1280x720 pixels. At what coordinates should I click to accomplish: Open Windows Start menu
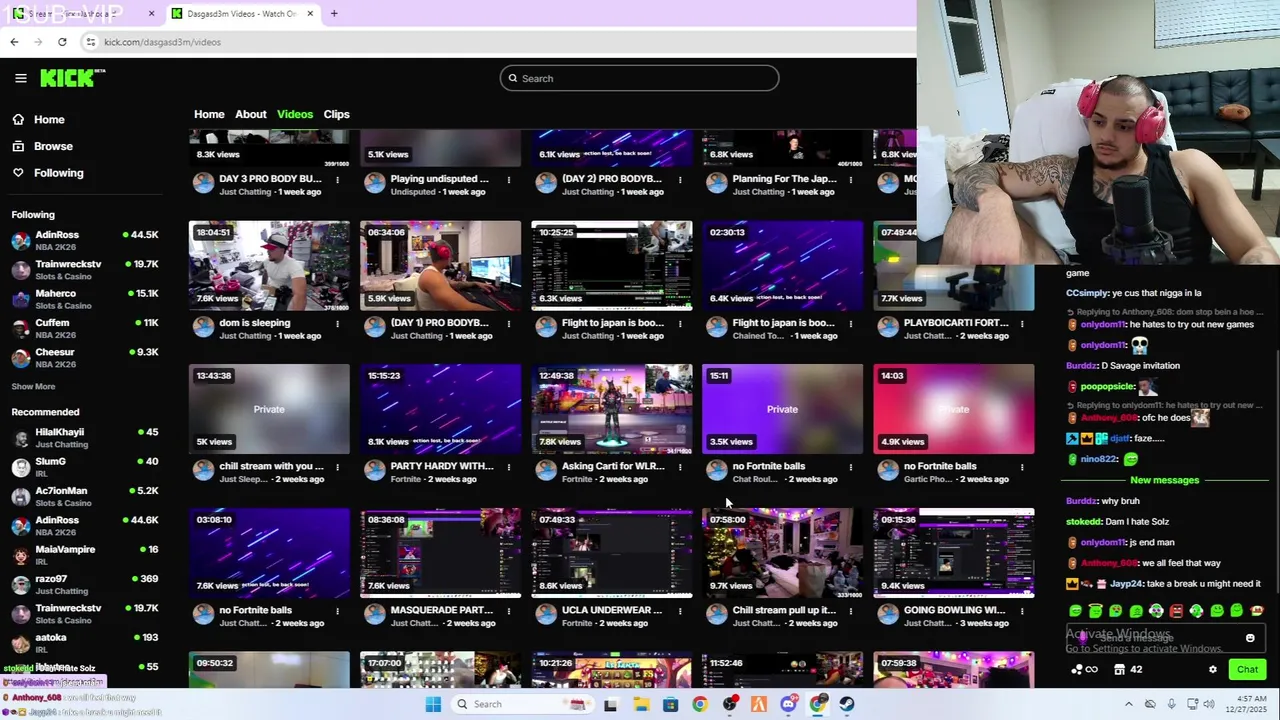point(433,704)
